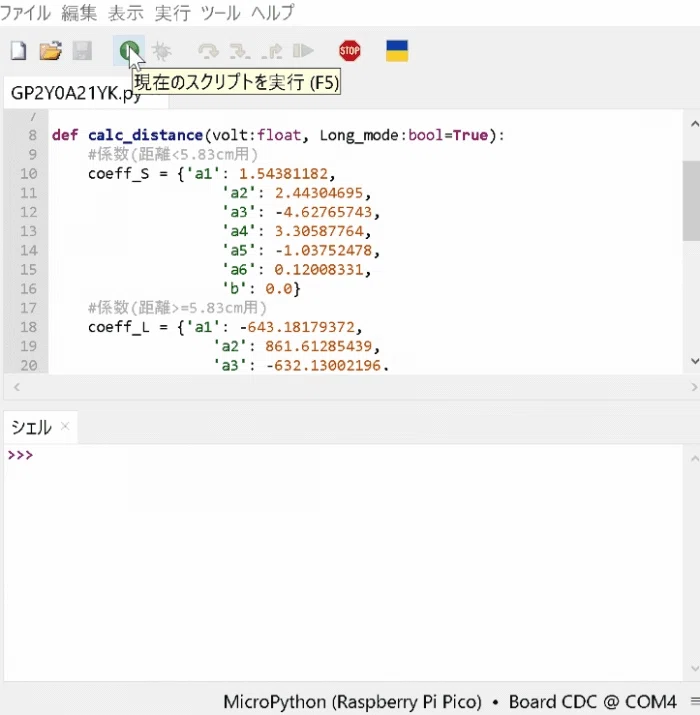Click the Step out icon
Screen dimensions: 700x715
[272, 51]
